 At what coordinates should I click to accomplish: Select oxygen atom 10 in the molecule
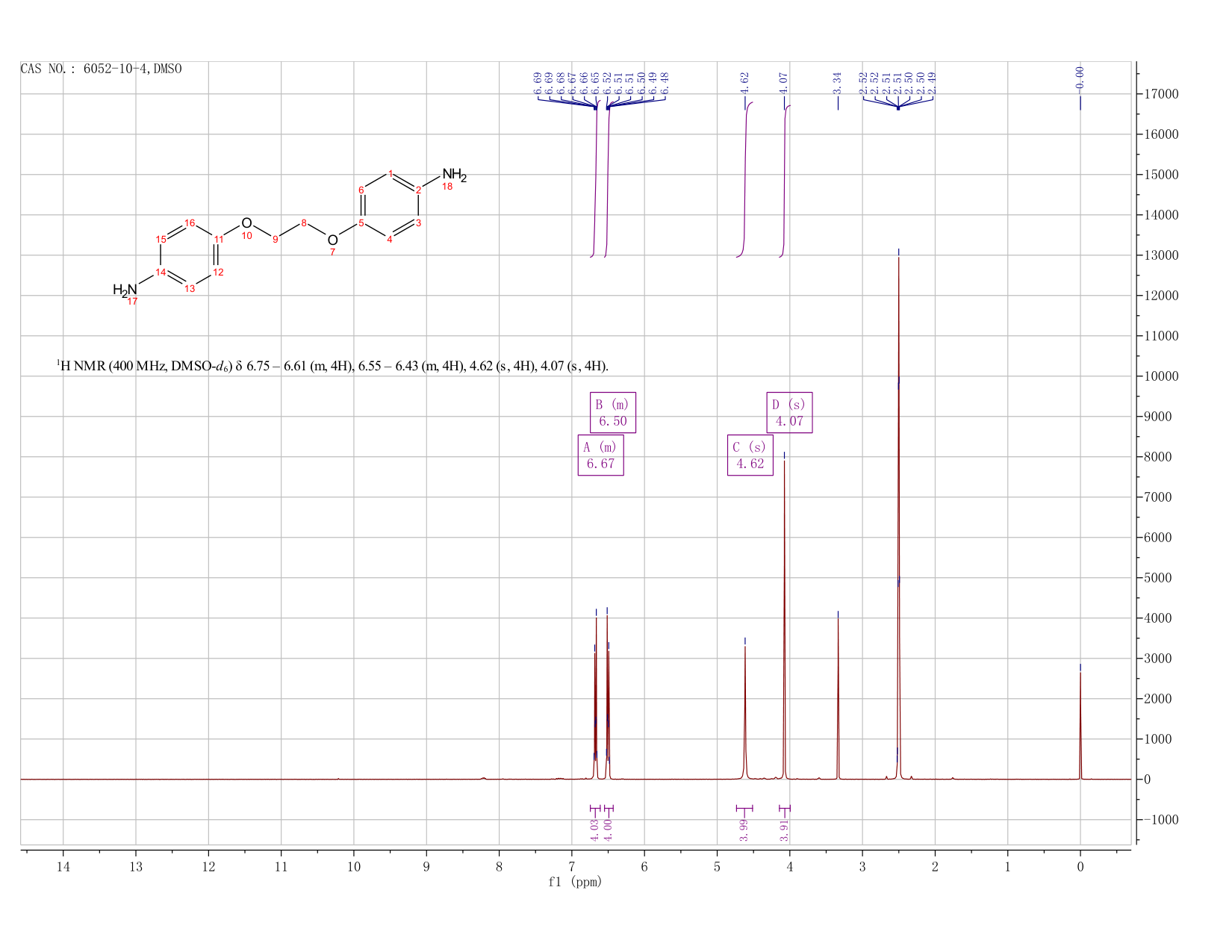246,223
